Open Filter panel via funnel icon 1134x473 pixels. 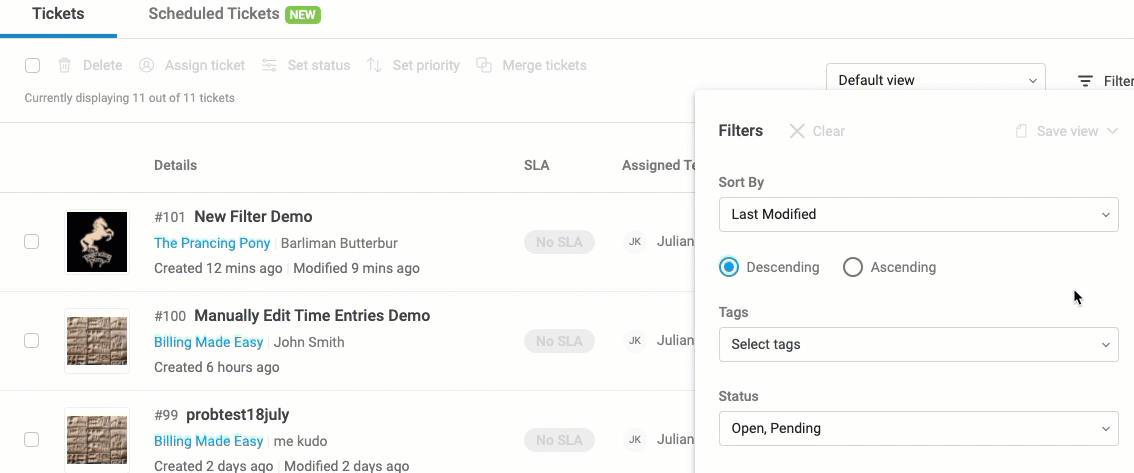click(x=1085, y=81)
